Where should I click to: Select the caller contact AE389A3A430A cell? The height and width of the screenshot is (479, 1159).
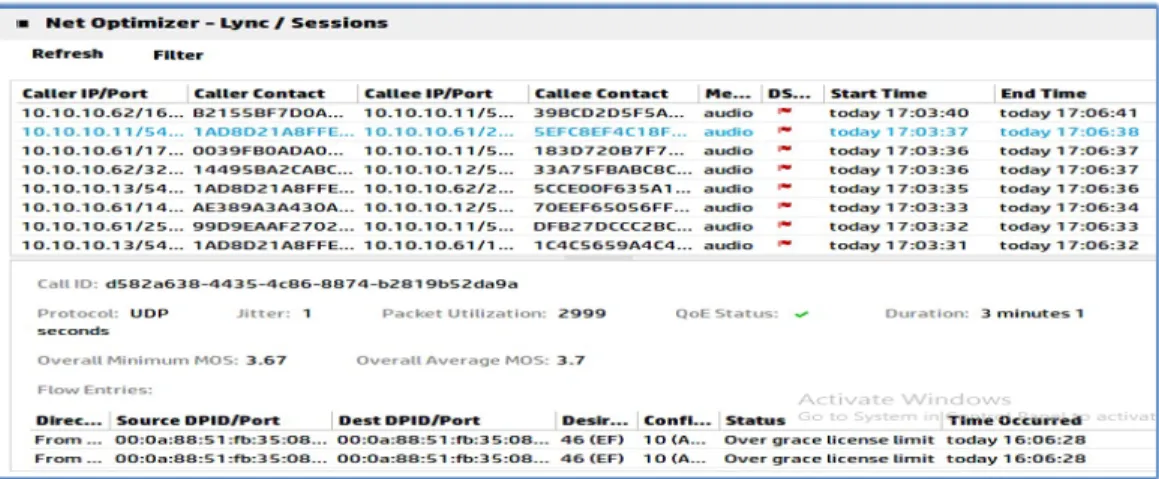point(273,207)
